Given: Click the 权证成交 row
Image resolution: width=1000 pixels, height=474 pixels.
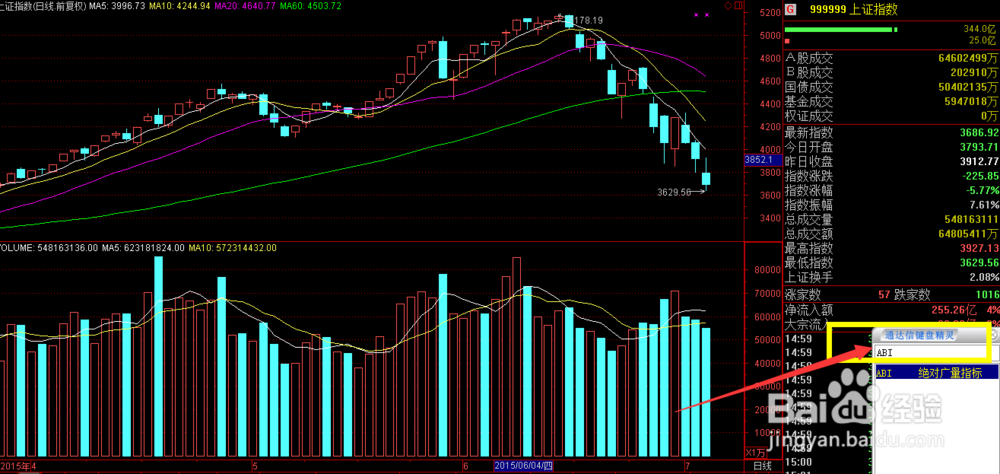Looking at the screenshot, I should click(x=892, y=117).
